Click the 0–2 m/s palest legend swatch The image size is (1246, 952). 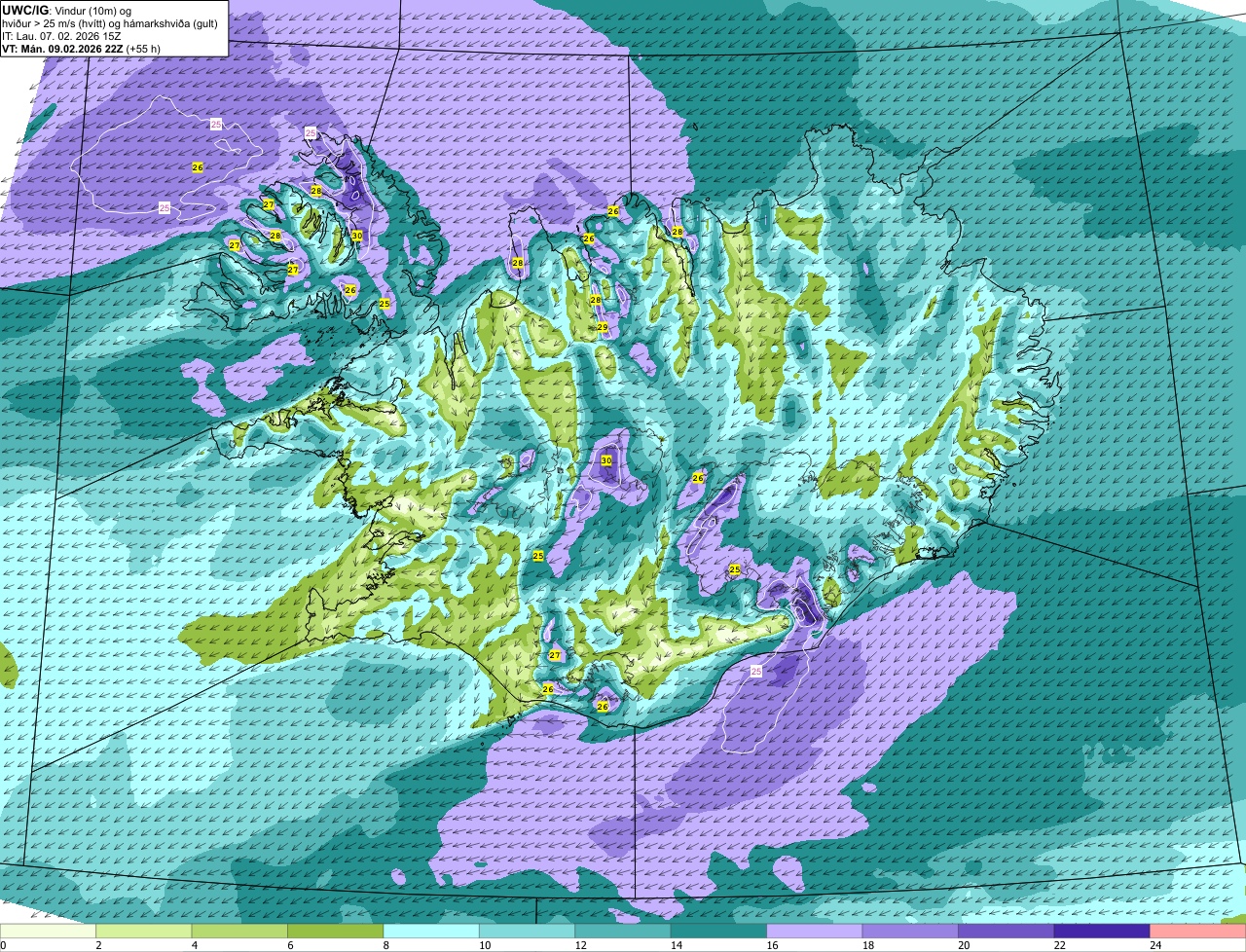pos(49,932)
